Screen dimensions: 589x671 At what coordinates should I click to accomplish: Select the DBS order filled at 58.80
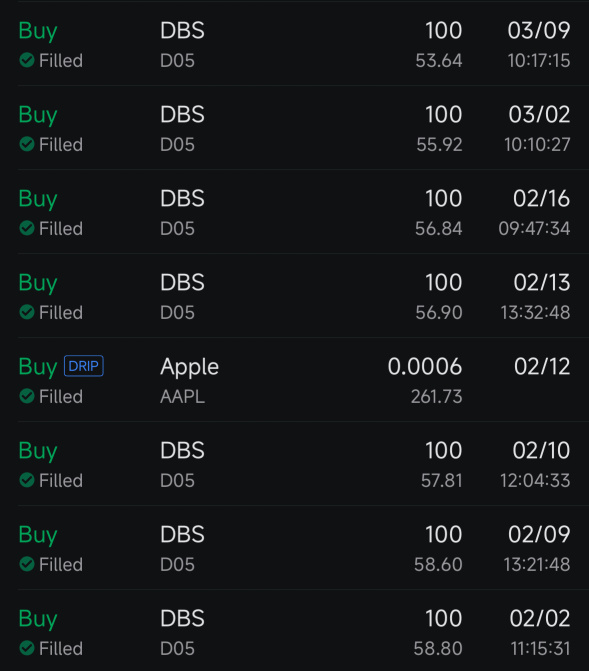pyautogui.click(x=294, y=630)
